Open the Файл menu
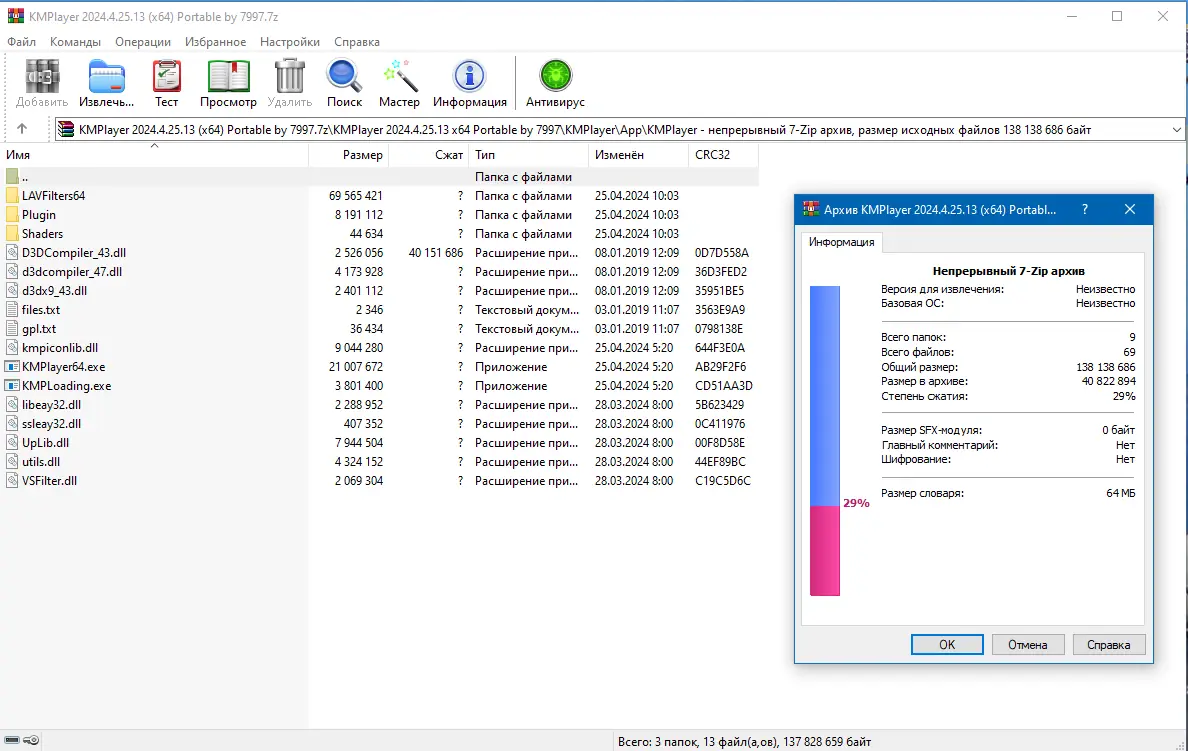This screenshot has width=1188, height=751. click(x=21, y=42)
